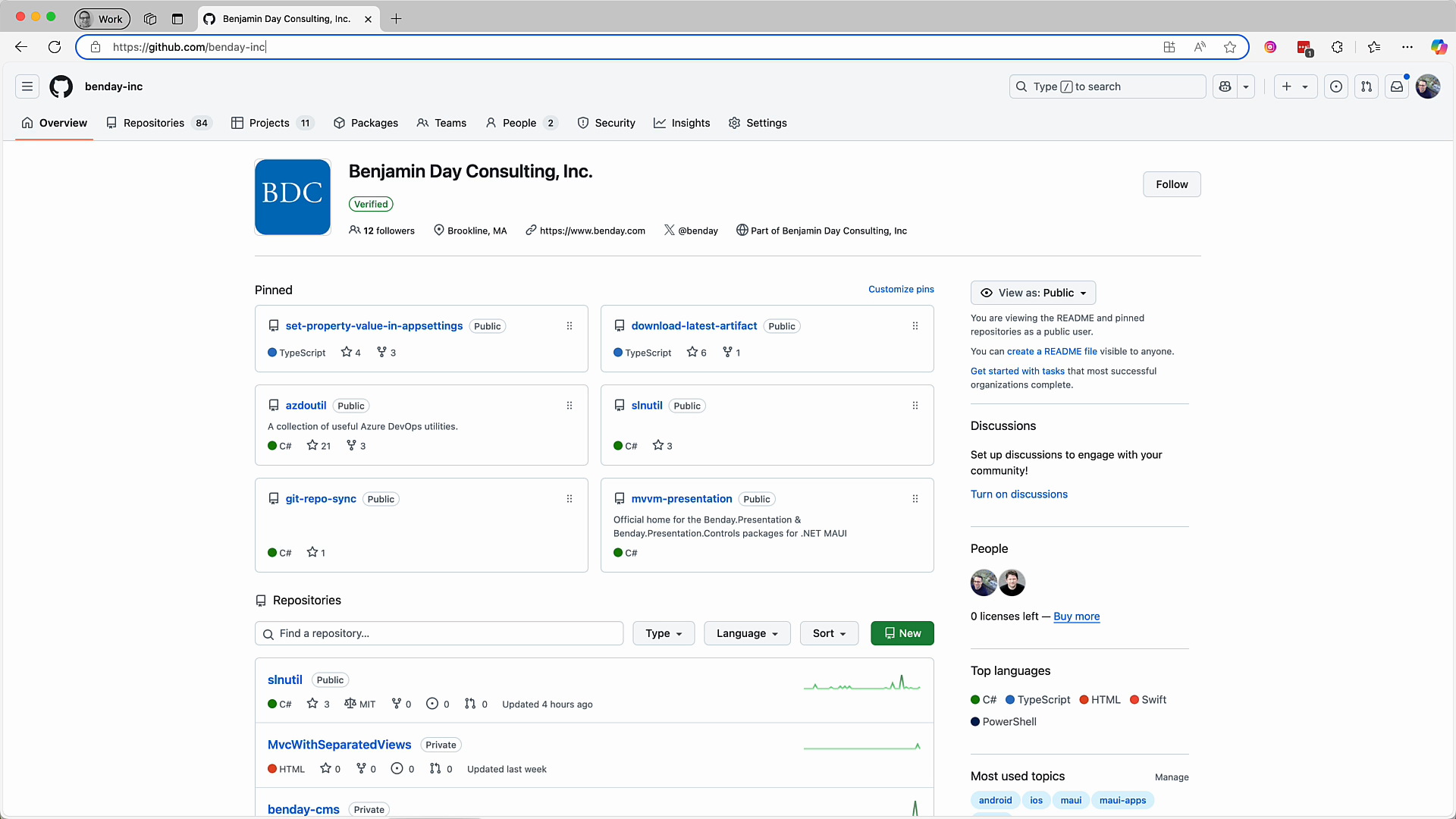Grab drag handle on download-latest-artifact pin
1456x819 pixels.
tap(915, 326)
